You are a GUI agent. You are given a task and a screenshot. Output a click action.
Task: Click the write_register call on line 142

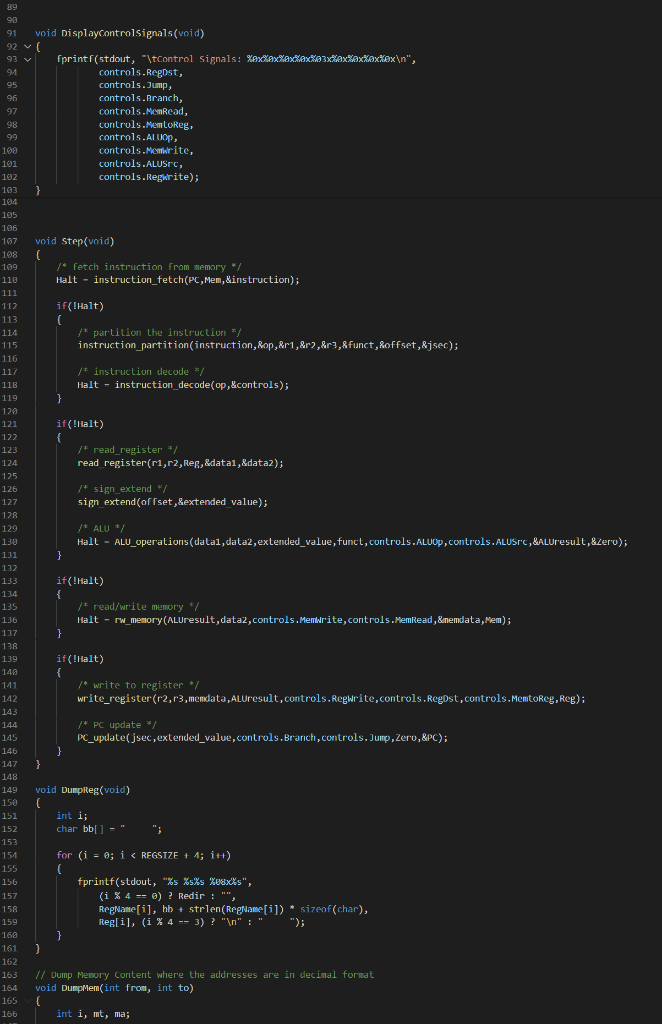point(115,699)
